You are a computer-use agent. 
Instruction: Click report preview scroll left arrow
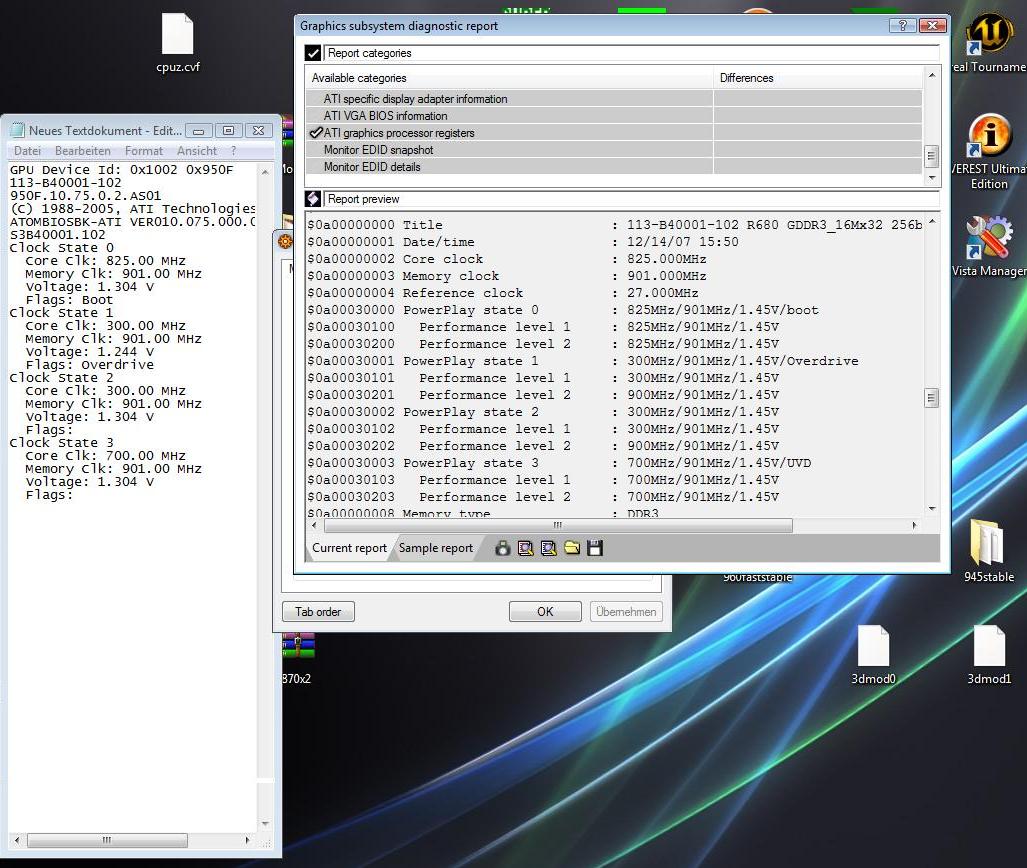(314, 525)
